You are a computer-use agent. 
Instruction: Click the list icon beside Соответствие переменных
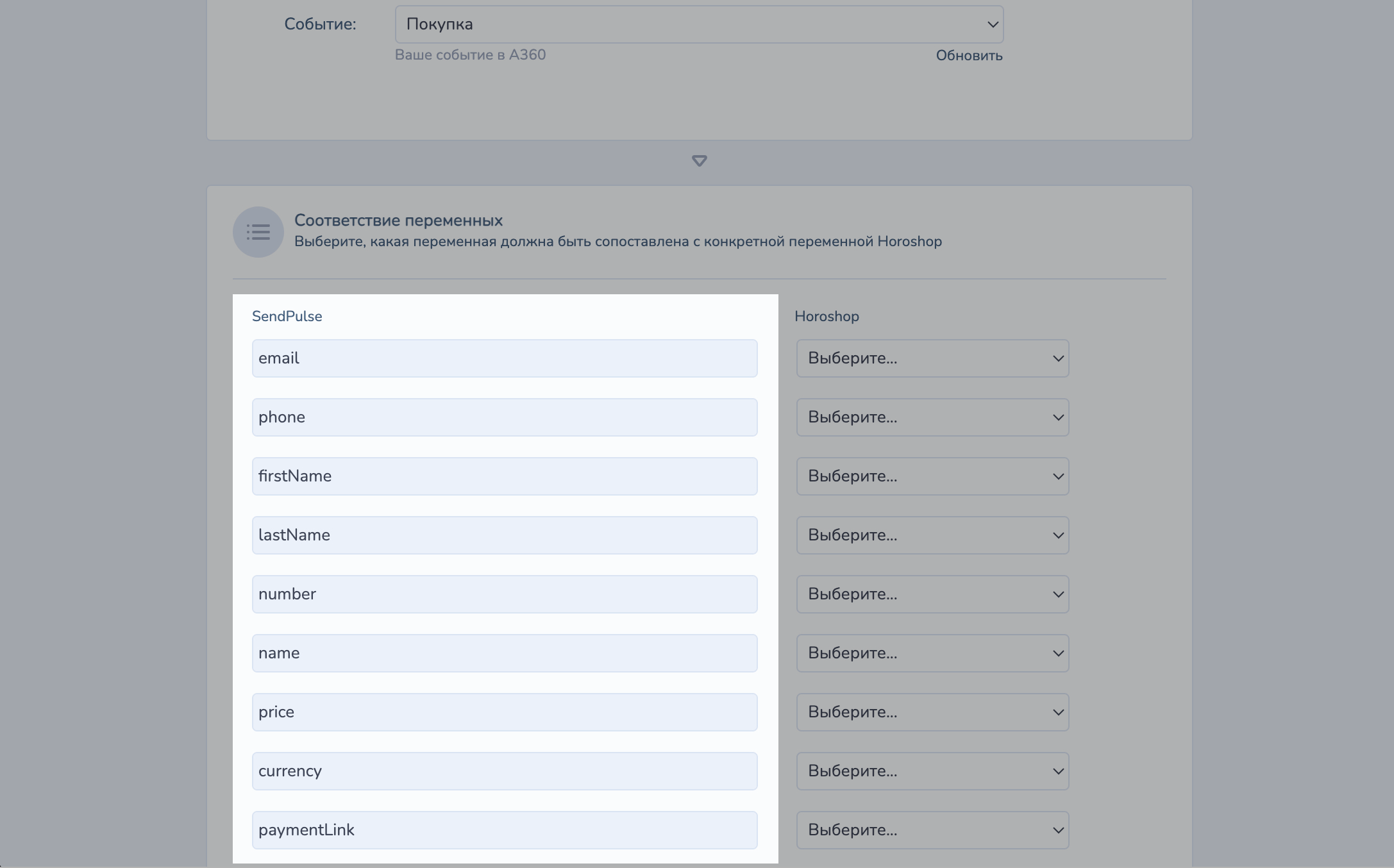pyautogui.click(x=258, y=232)
